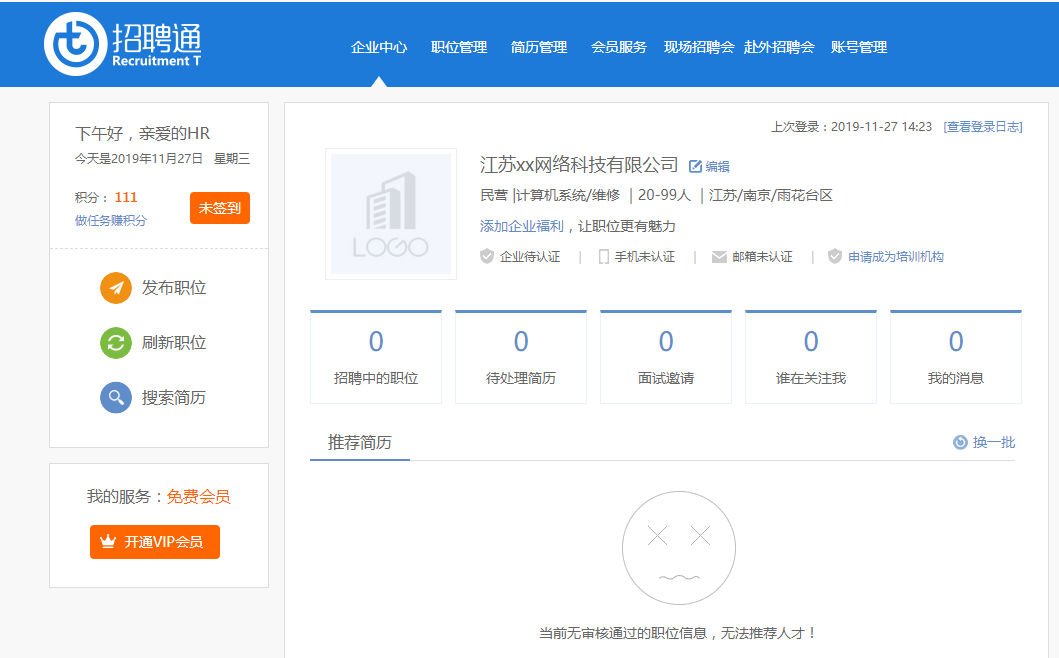Click the 邮箱未认证 envelope icon
Screen dimensions: 1059x658
coord(719,257)
